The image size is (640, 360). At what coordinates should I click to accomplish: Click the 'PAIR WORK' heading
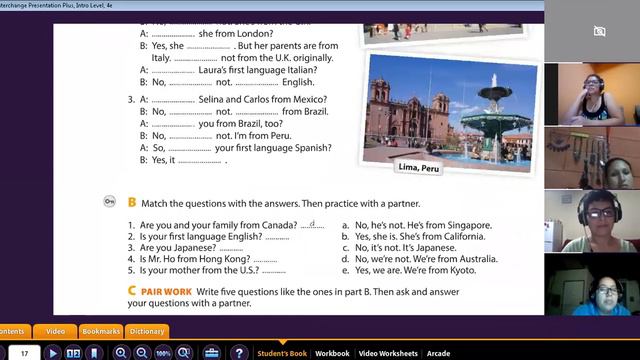click(166, 292)
